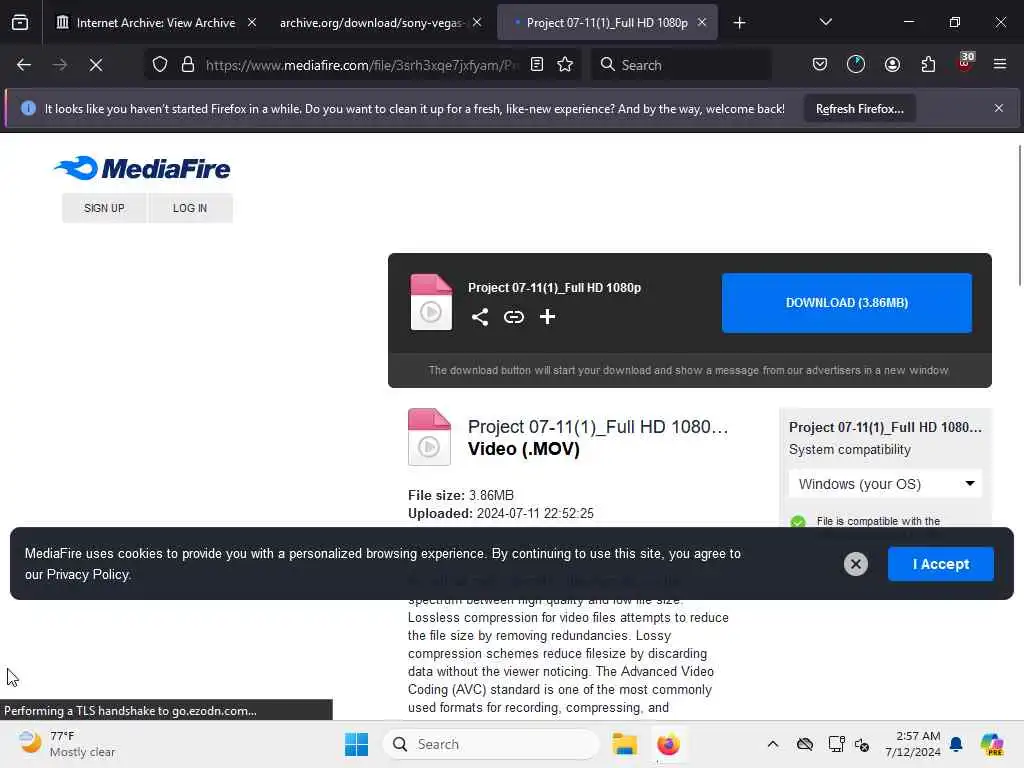Open a new tab with plus button

pos(739,23)
